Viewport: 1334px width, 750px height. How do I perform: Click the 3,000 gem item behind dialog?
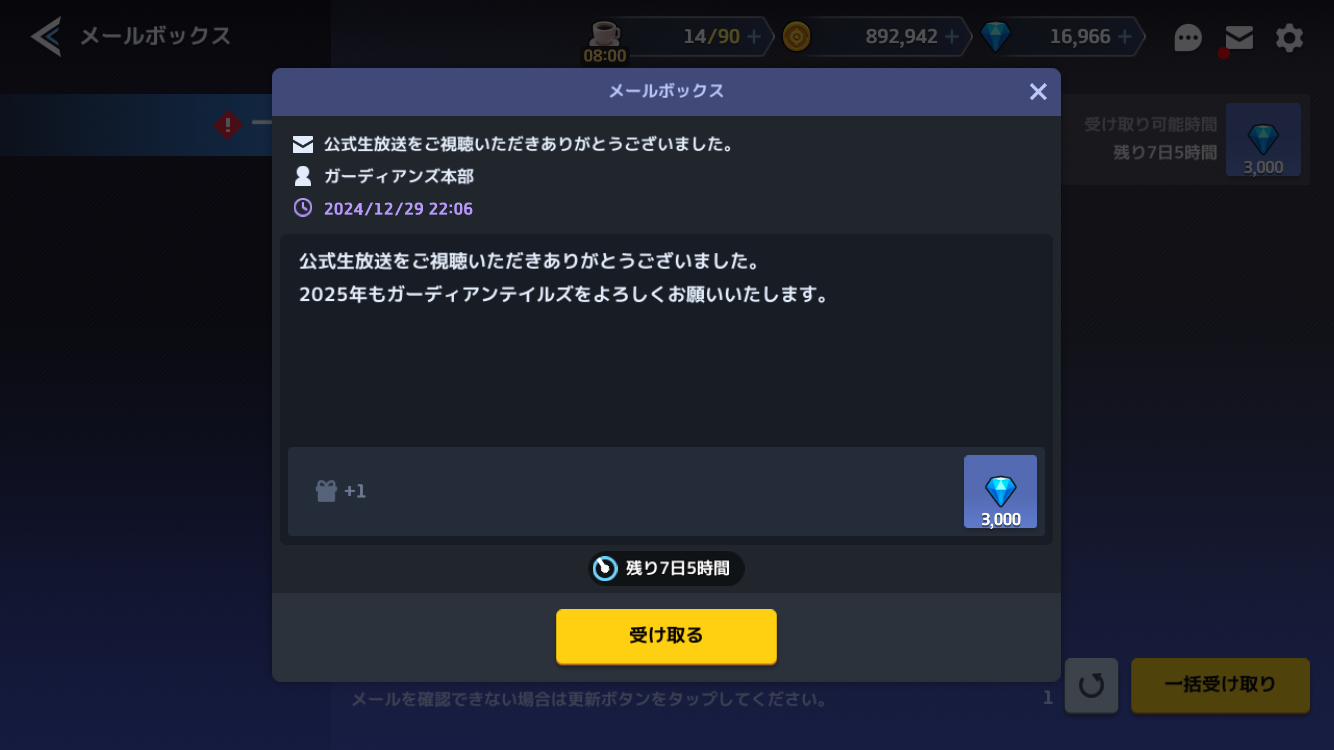[x=1263, y=140]
